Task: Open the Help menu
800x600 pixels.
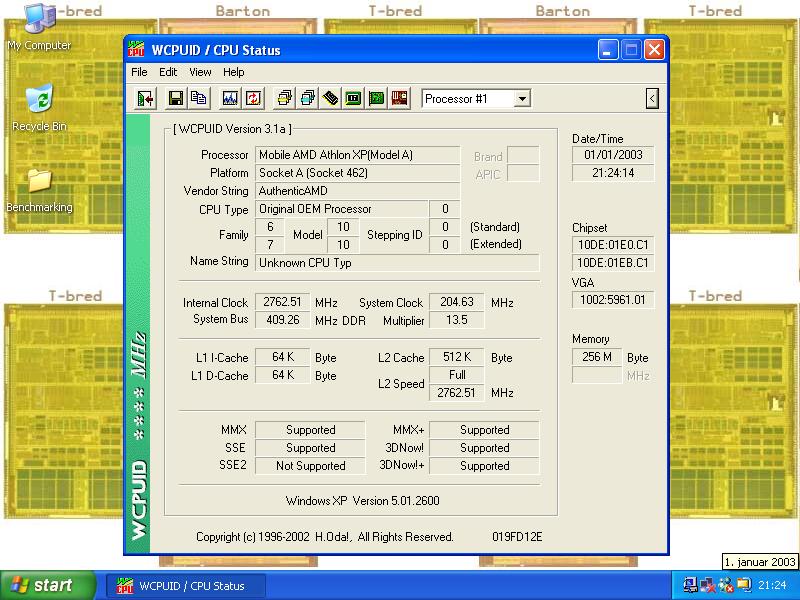Action: click(x=234, y=72)
